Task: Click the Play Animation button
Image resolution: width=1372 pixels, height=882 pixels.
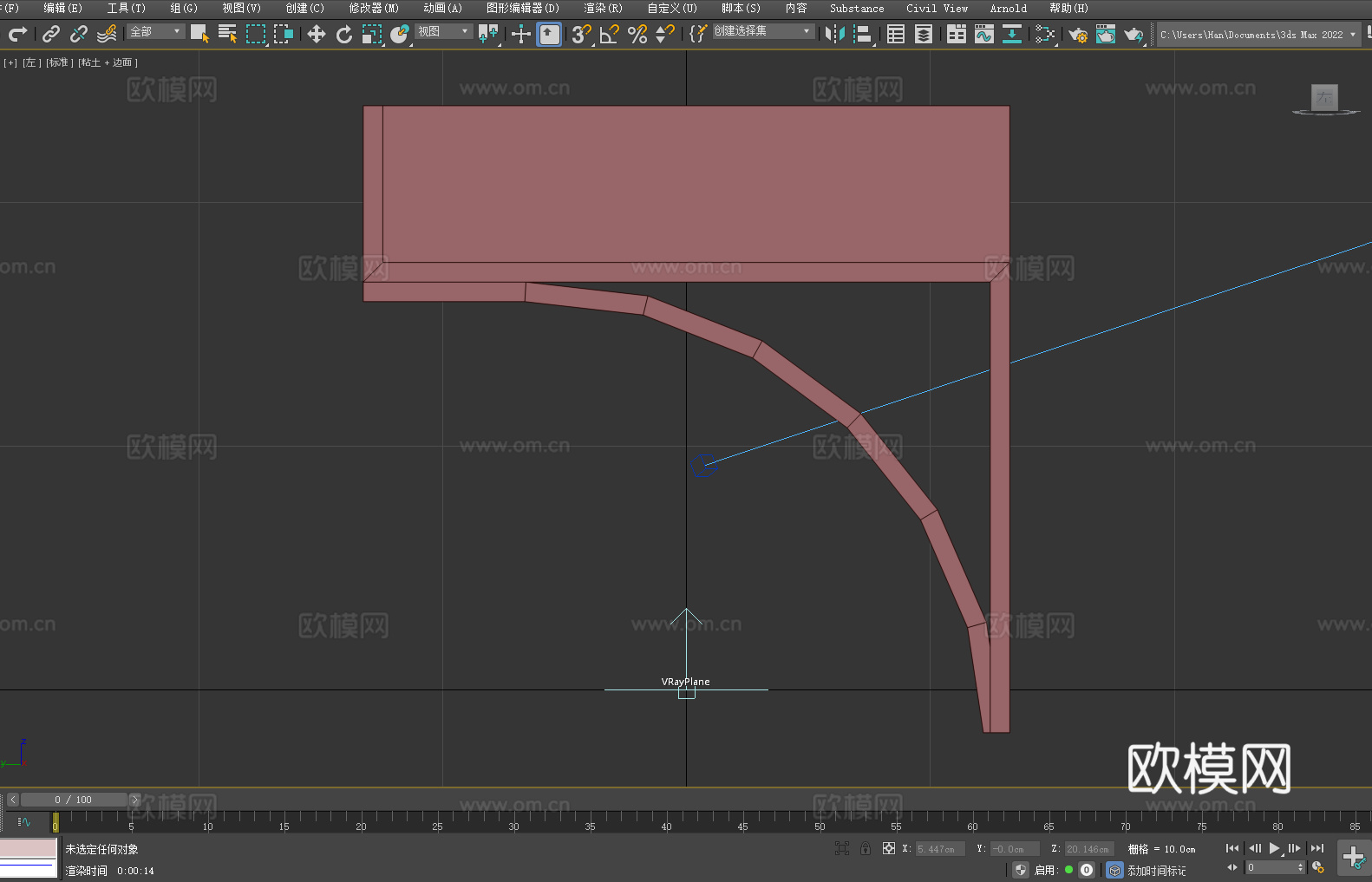Action: click(x=1274, y=848)
